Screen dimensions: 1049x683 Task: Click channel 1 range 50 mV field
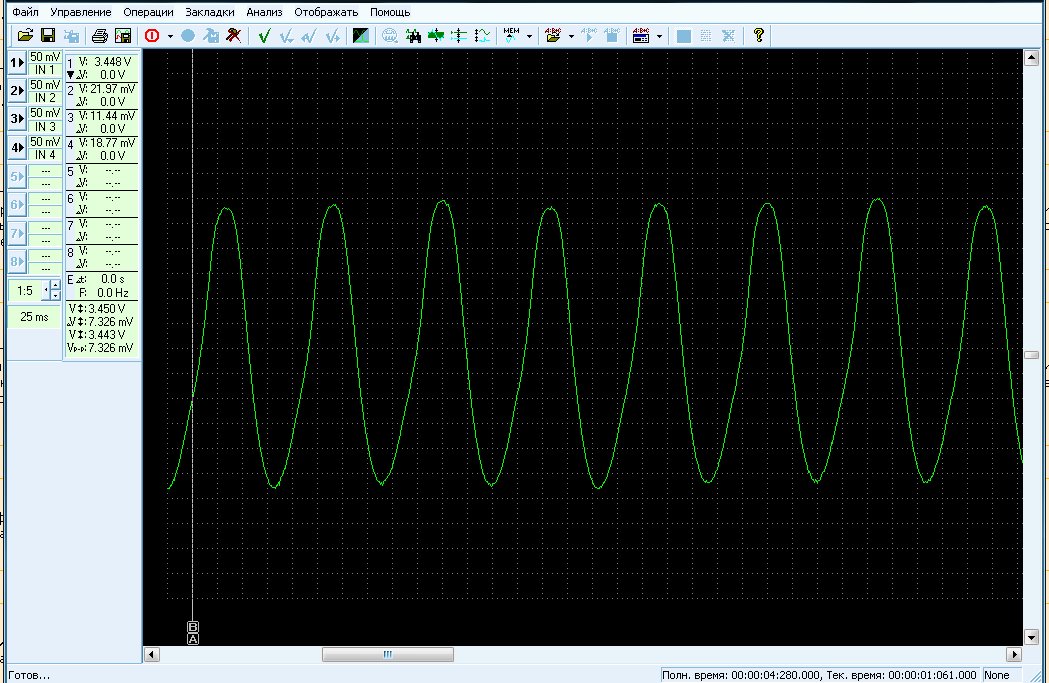click(x=45, y=57)
